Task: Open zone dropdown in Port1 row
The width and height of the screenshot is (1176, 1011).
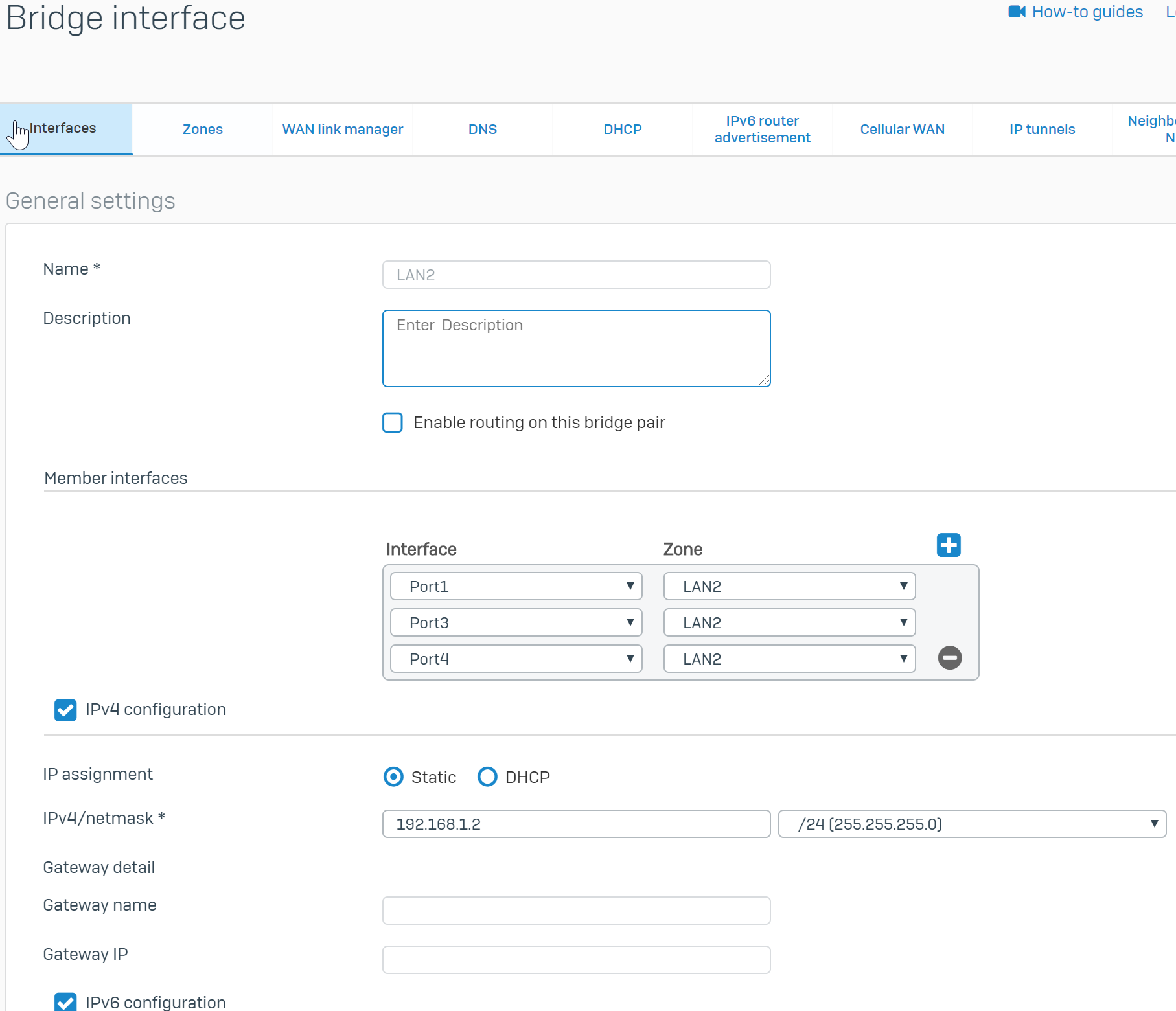Action: (x=789, y=586)
